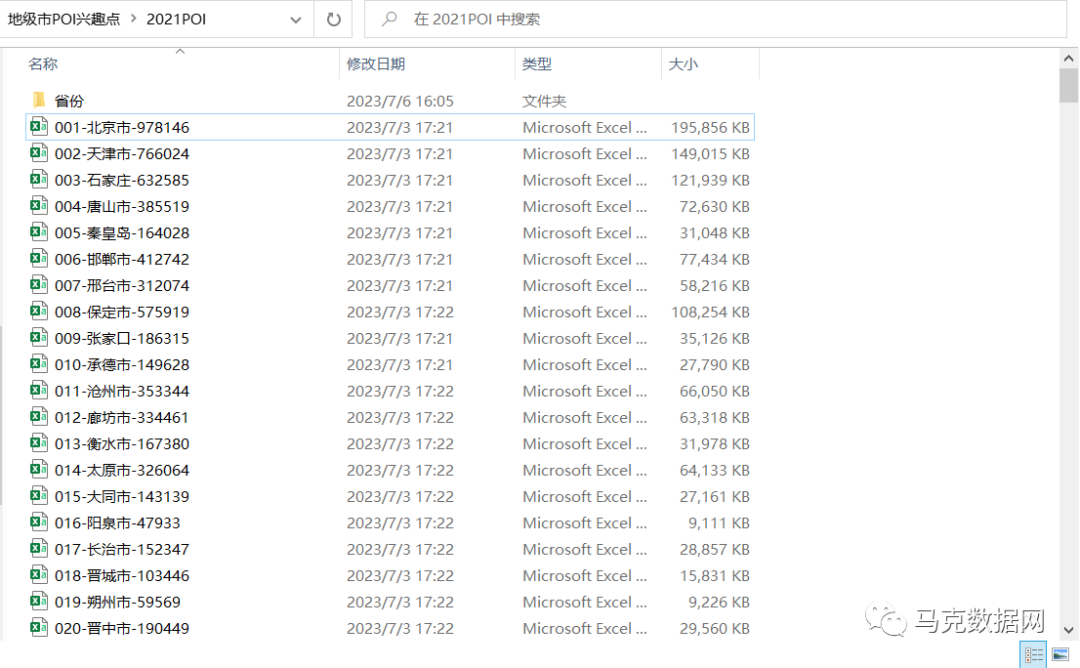Select file name 018-晋城市-103446
This screenshot has width=1080, height=668.
(x=122, y=576)
